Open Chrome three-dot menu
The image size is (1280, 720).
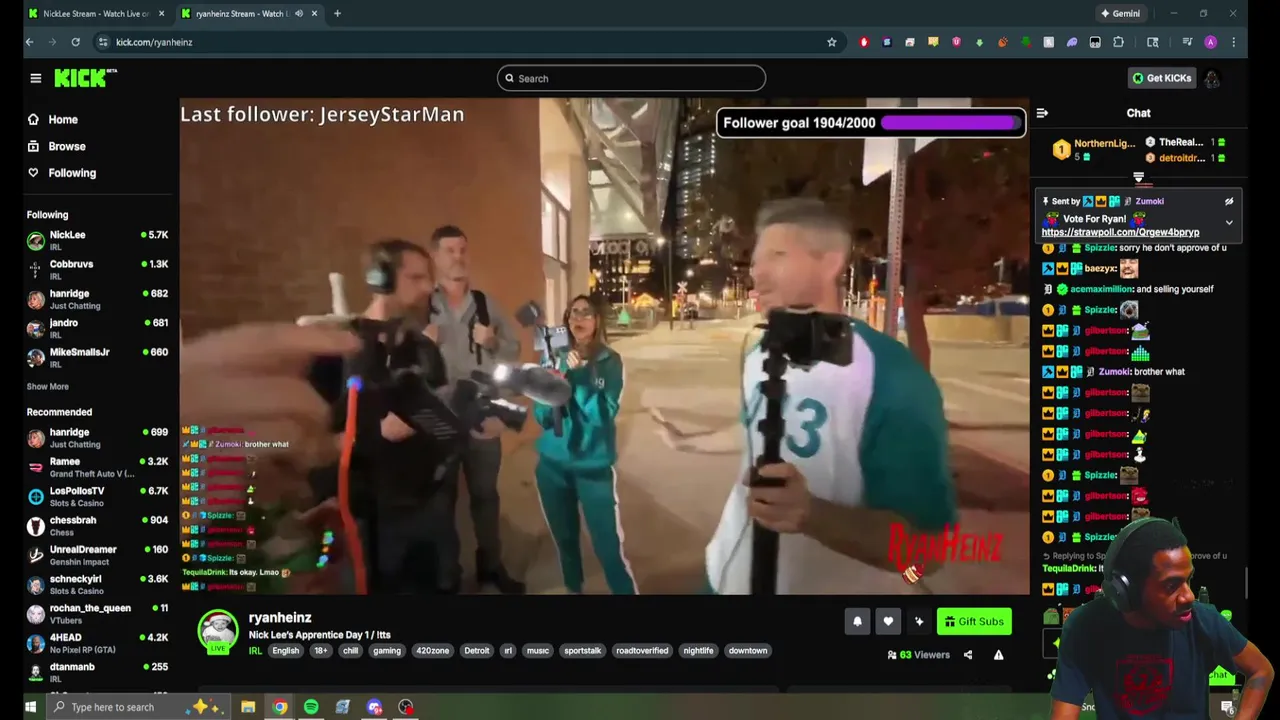1234,42
